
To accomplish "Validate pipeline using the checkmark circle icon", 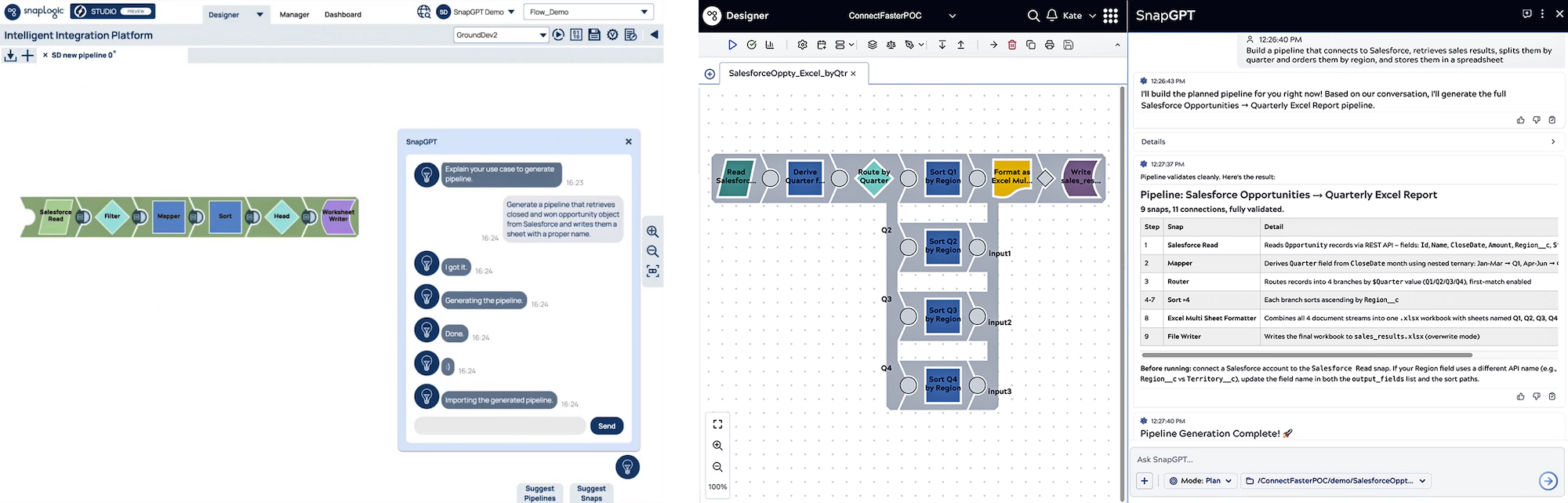I will pyautogui.click(x=752, y=45).
